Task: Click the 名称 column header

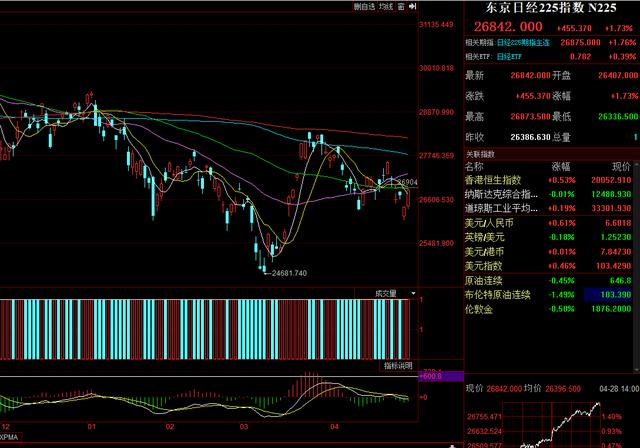Action: (x=474, y=166)
